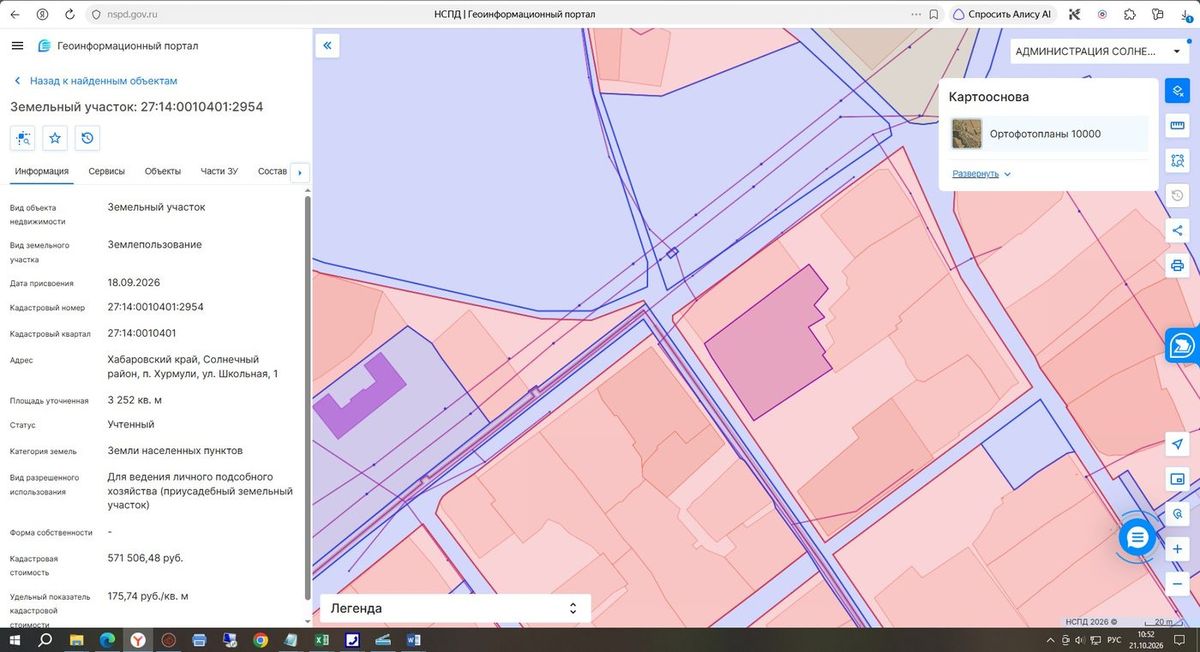Open Yandex Browser on the taskbar
This screenshot has width=1200, height=652.
point(137,639)
